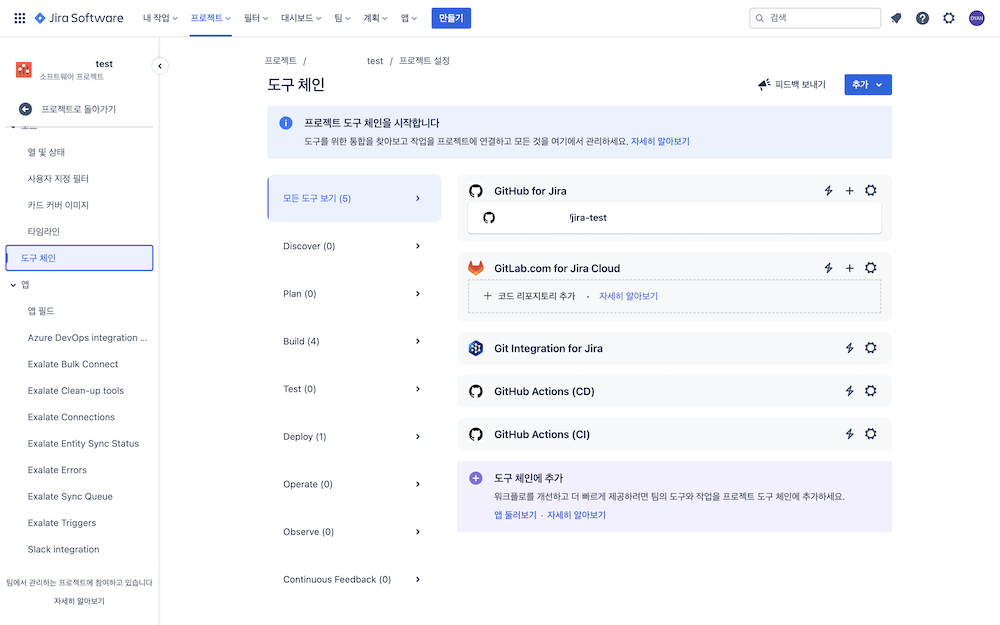This screenshot has height=625, width=1000.
Task: Click the blue 만들기 create button
Action: click(x=451, y=18)
